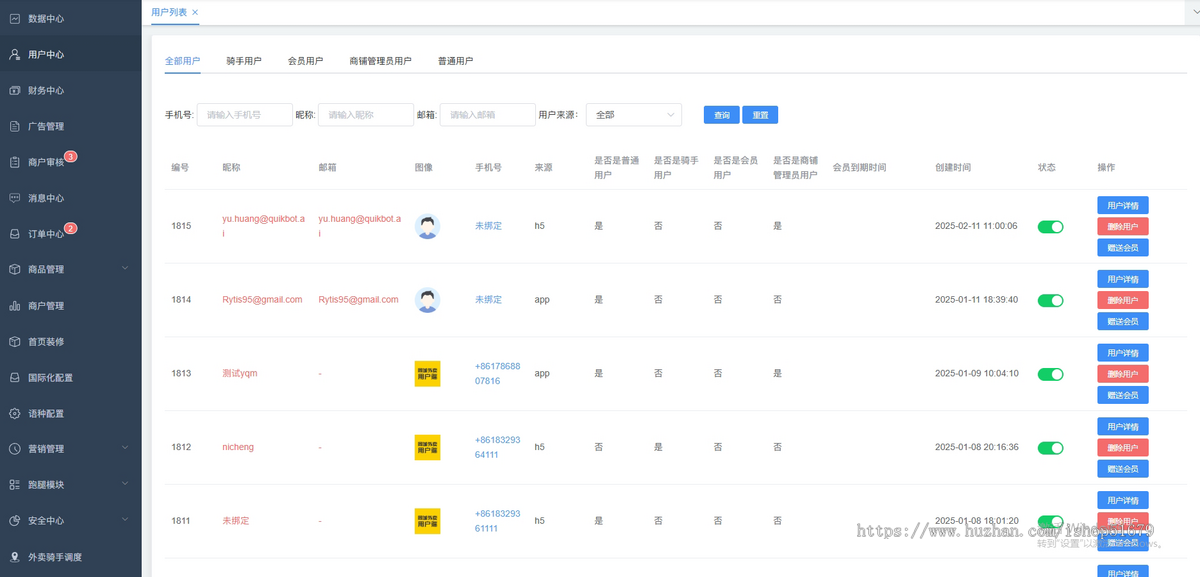Switch to the 骑手用户 tab
This screenshot has width=1200, height=577.
coord(244,61)
